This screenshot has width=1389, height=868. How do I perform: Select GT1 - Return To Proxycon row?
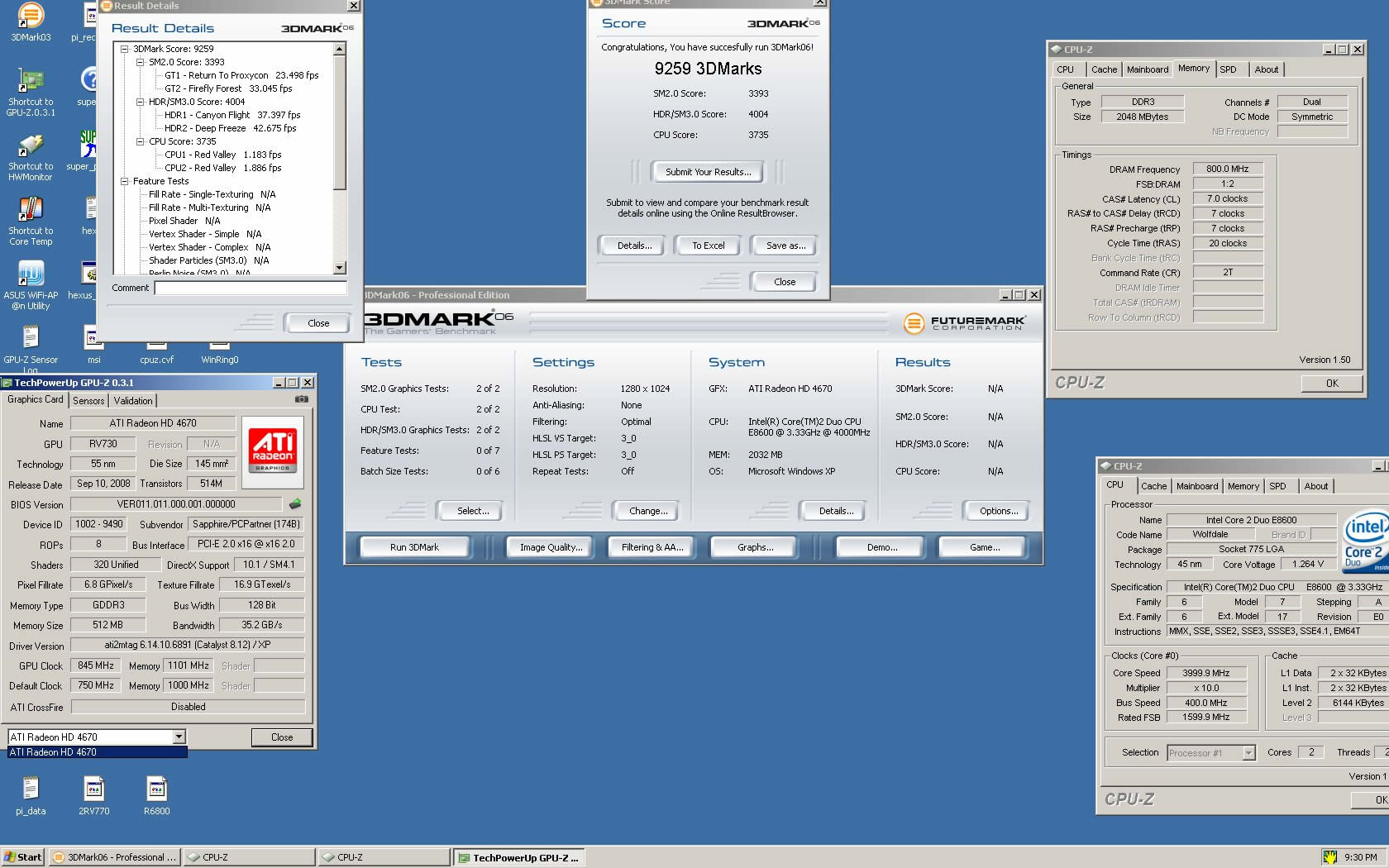[241, 75]
